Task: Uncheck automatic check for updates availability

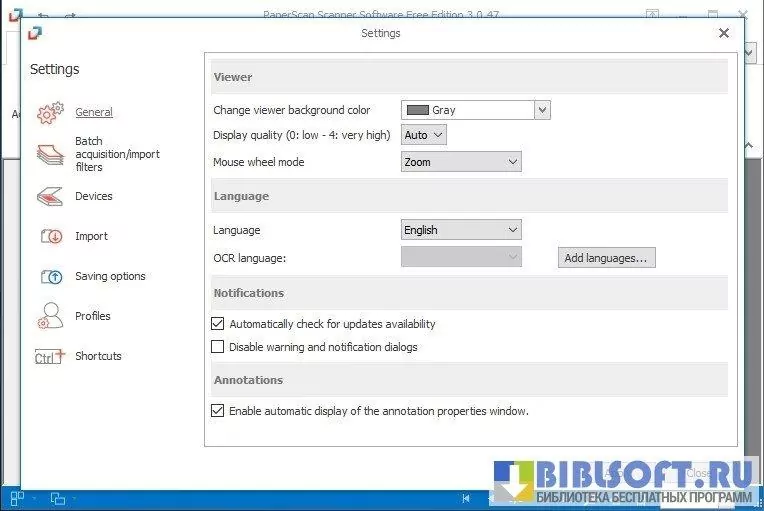Action: coord(218,324)
